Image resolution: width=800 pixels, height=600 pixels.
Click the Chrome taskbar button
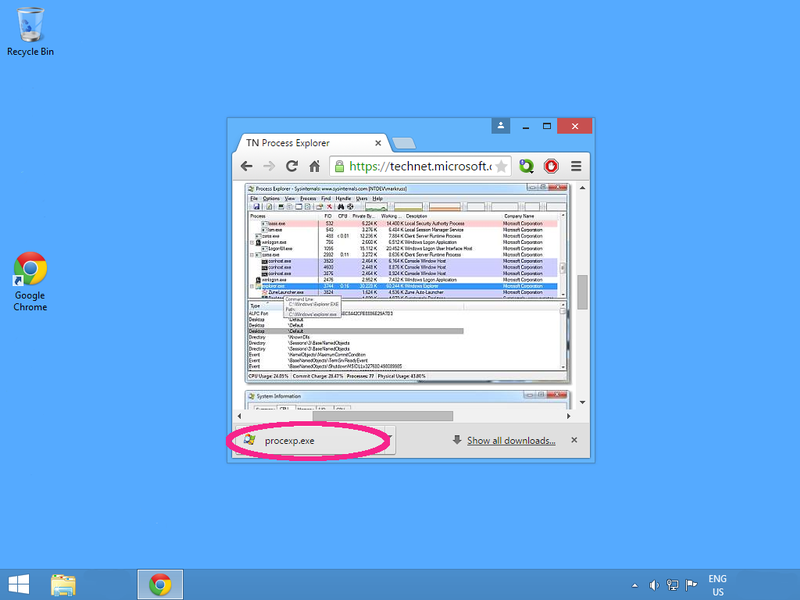point(160,585)
